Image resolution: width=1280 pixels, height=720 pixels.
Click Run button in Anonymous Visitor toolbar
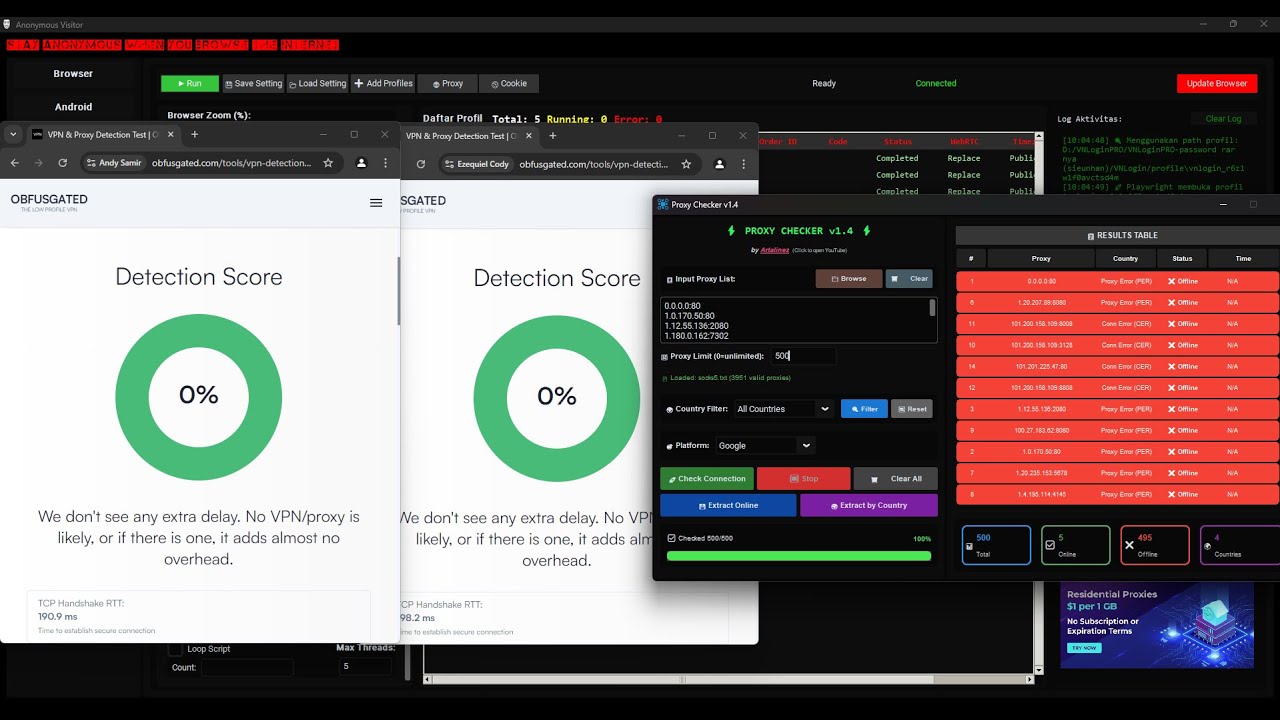coord(190,84)
